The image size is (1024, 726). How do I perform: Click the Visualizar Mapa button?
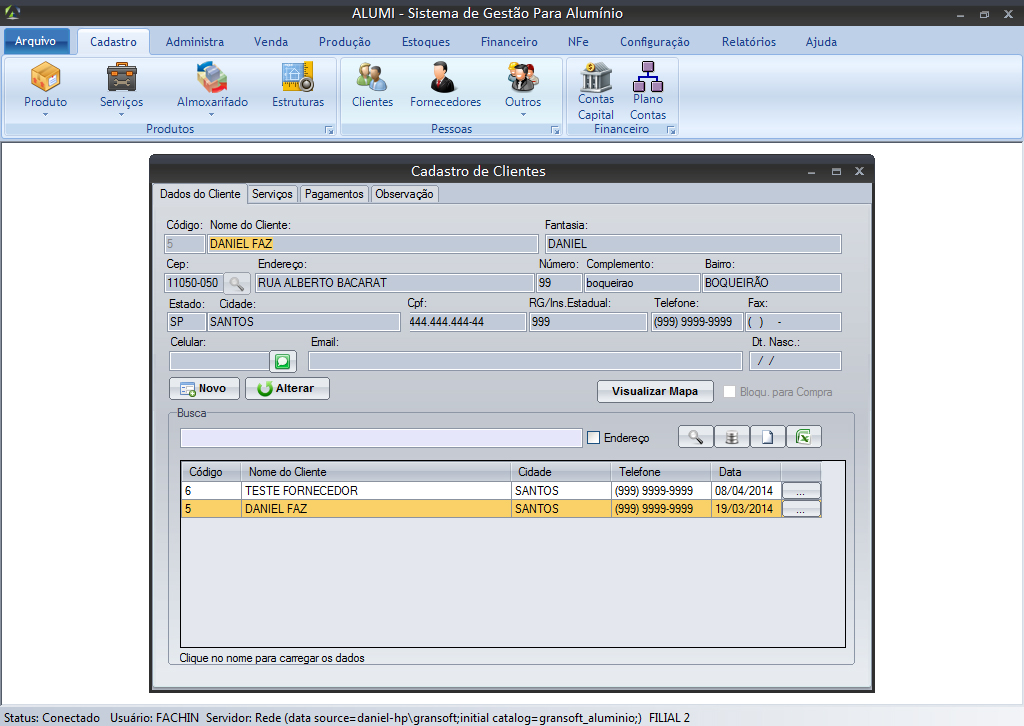(x=655, y=391)
